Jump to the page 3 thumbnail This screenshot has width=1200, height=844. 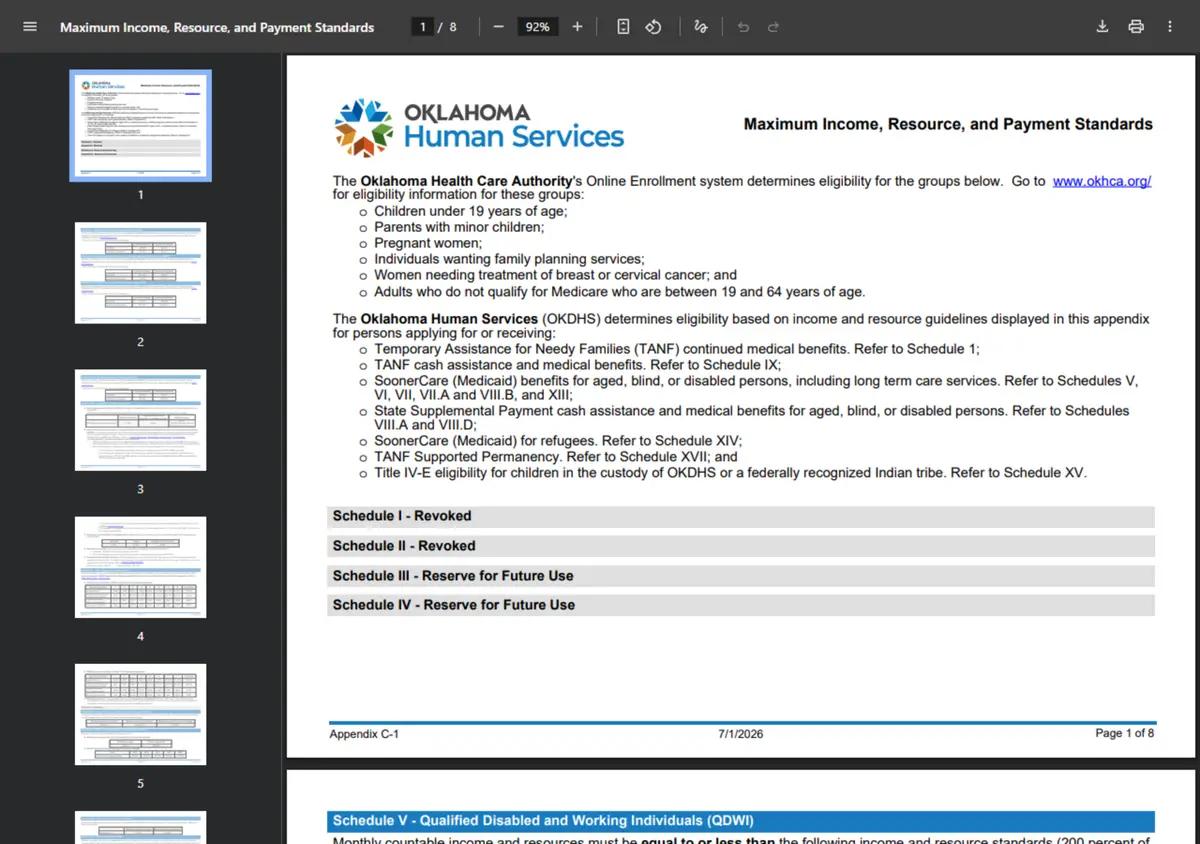[x=140, y=420]
